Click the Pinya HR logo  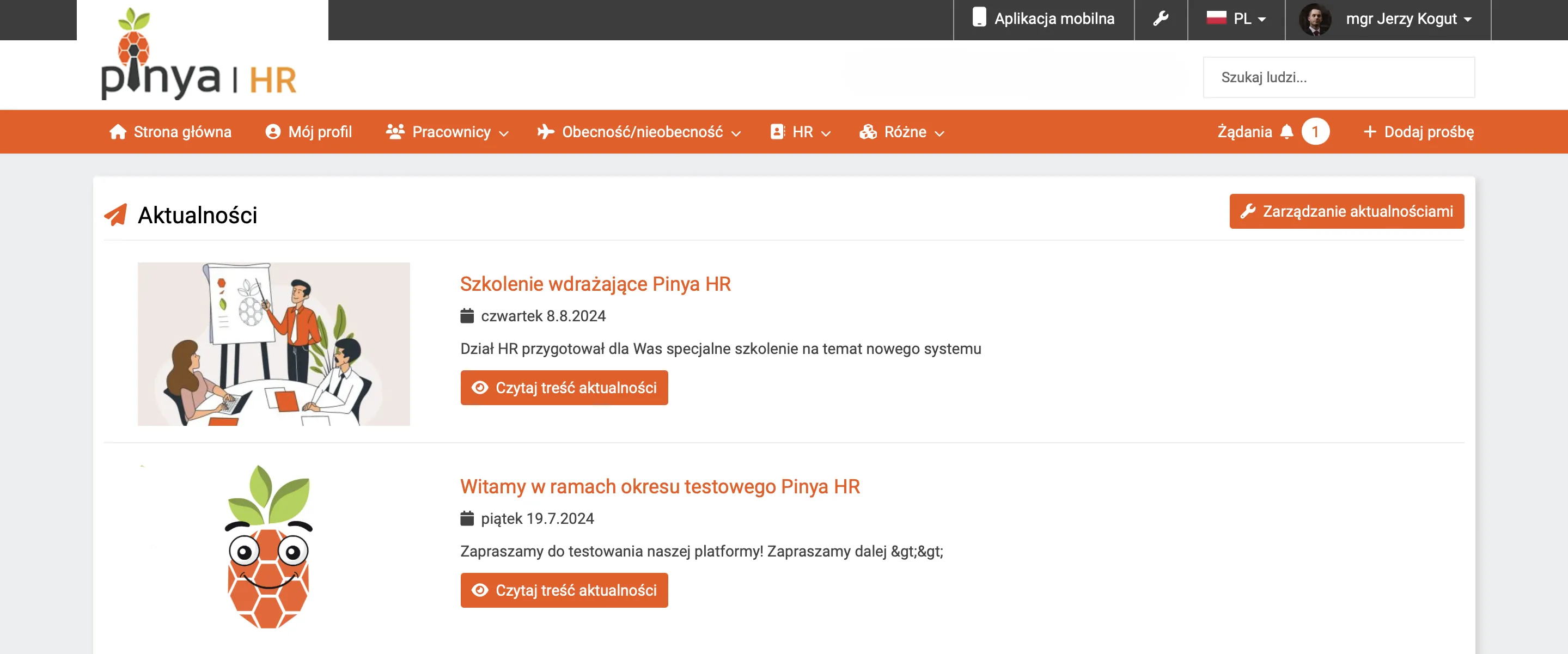click(198, 54)
